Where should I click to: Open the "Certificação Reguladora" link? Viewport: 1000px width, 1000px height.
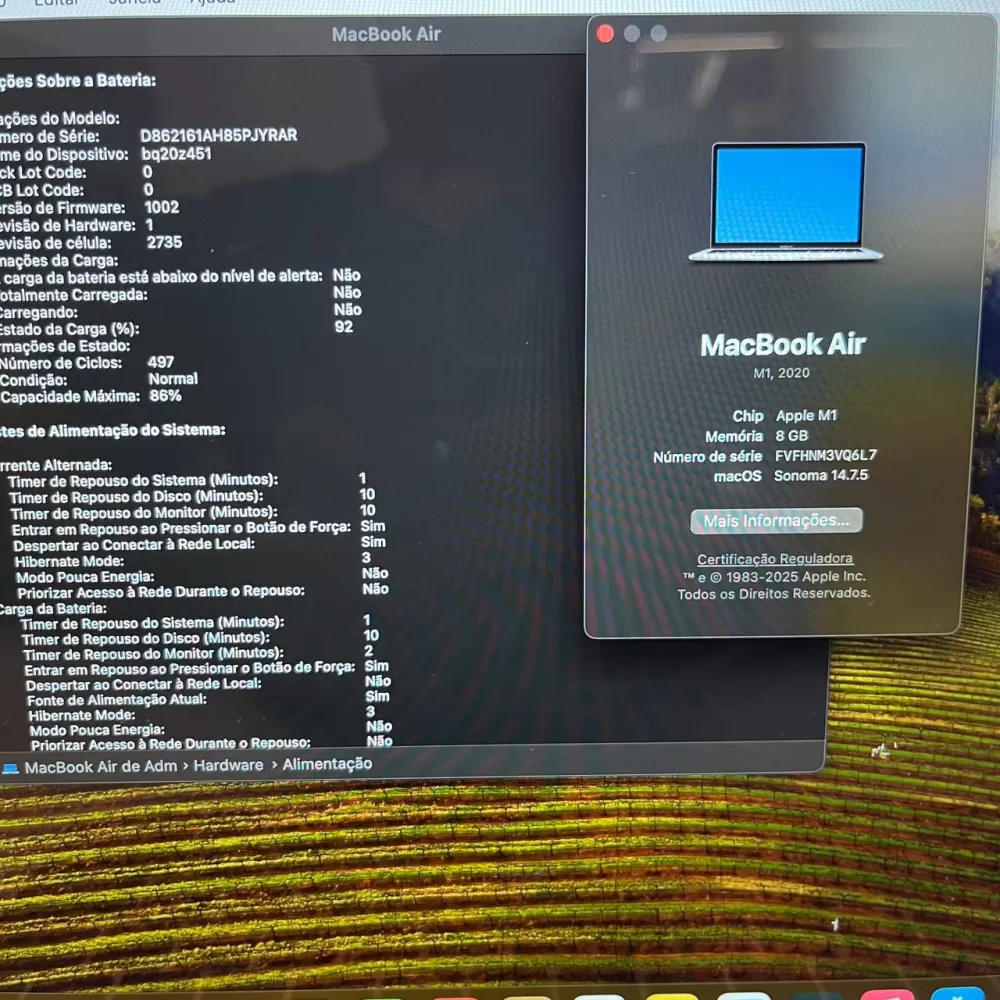tap(775, 559)
